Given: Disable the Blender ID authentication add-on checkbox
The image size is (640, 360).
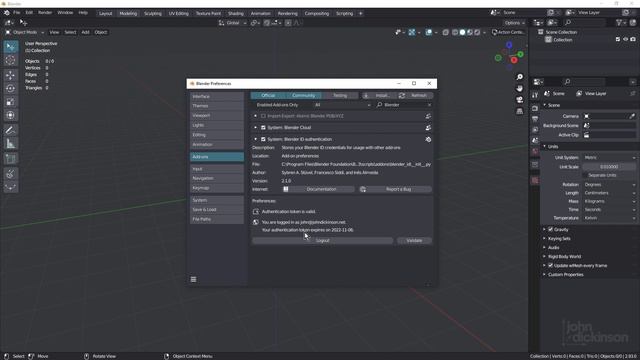Looking at the screenshot, I should [263, 139].
